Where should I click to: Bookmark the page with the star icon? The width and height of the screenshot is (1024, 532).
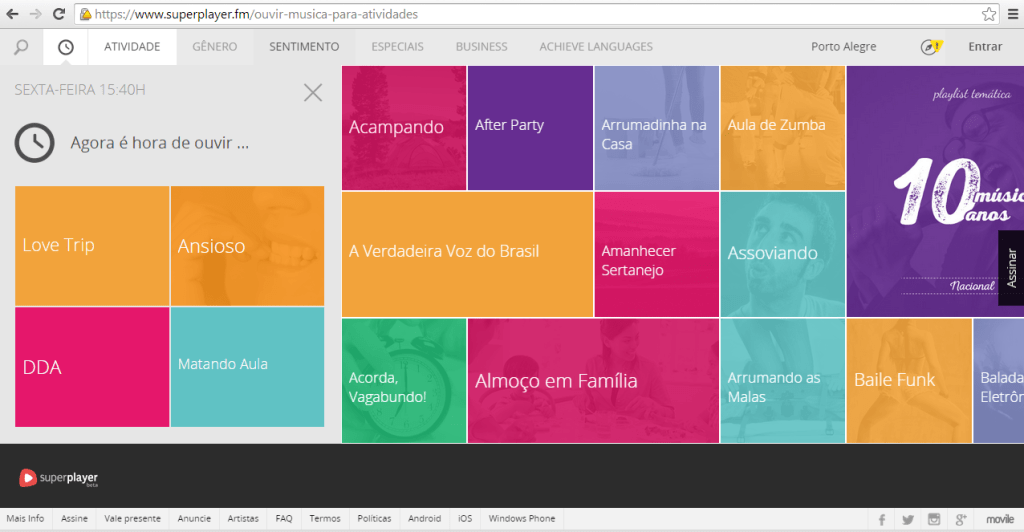click(989, 14)
